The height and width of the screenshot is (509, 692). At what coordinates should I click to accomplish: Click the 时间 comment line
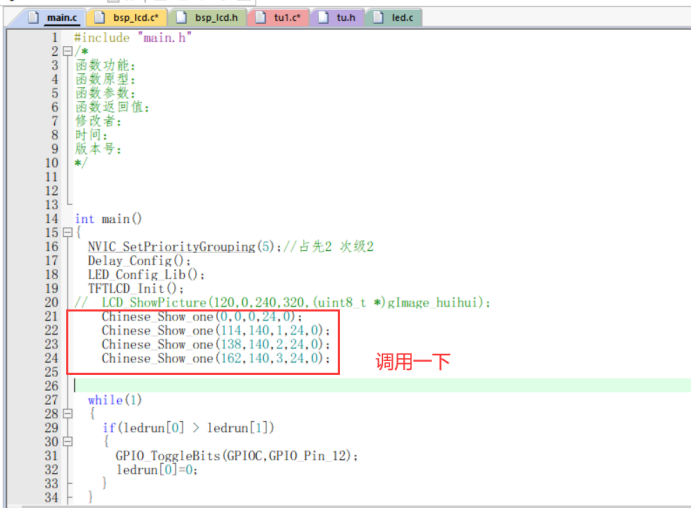pyautogui.click(x=91, y=135)
